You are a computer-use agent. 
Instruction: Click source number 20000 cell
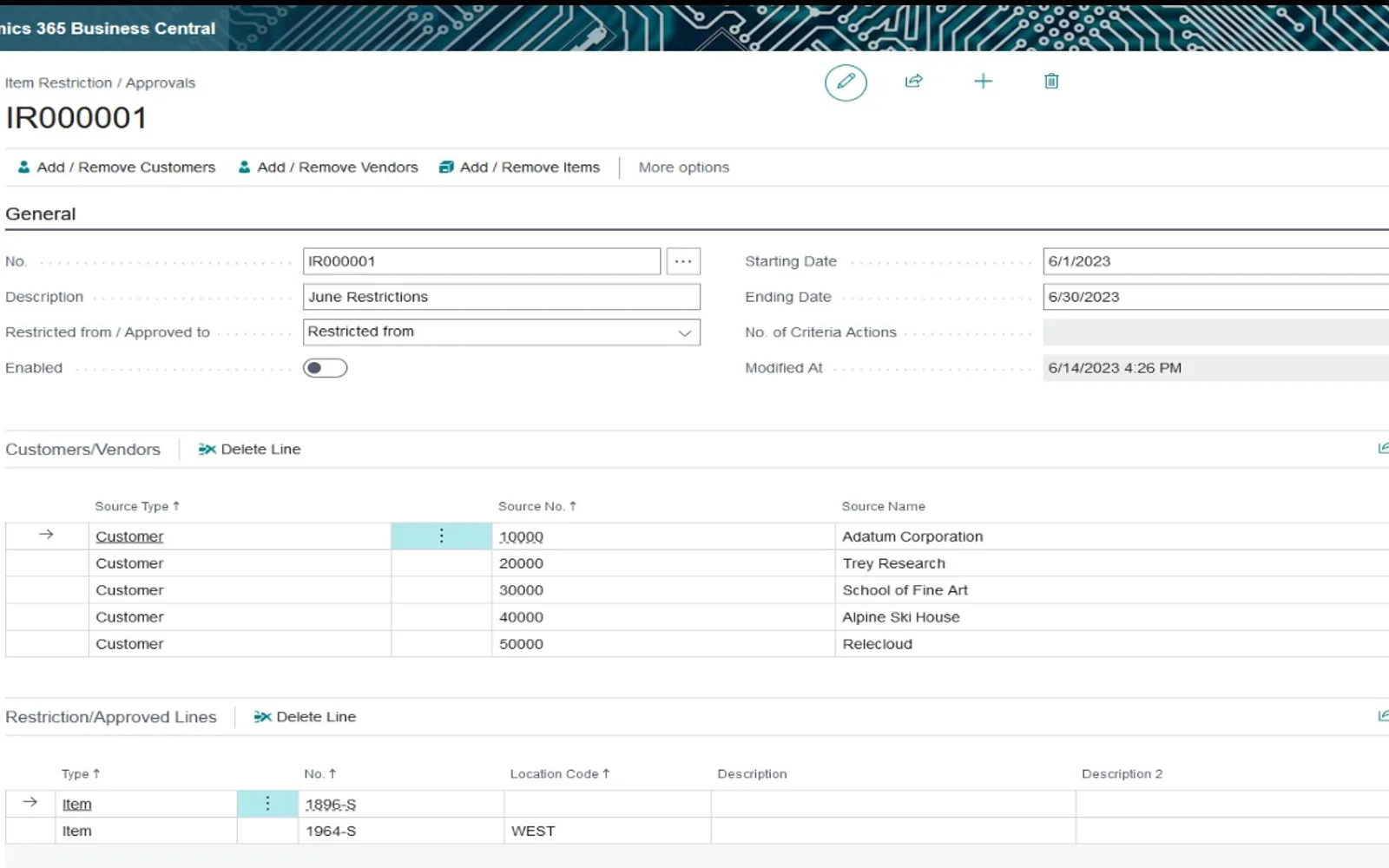point(663,563)
